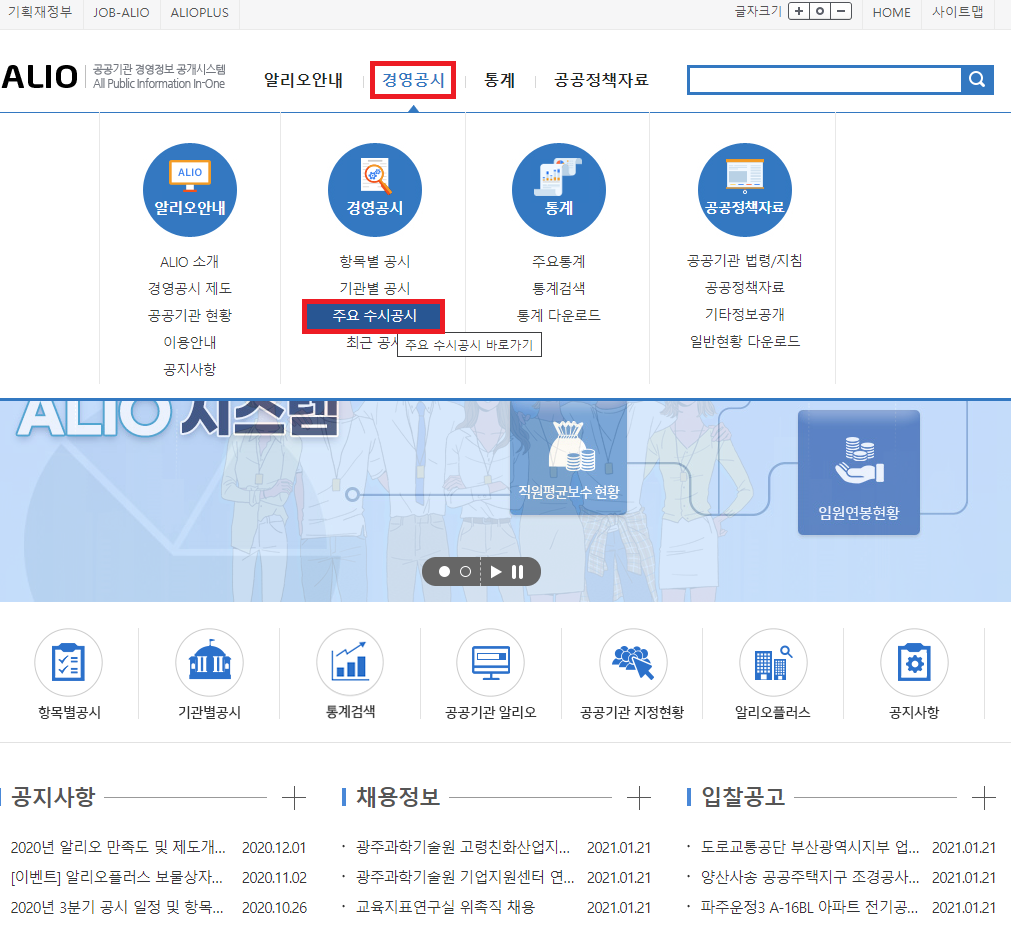
Task: Select 통계 다운로드 submenu item
Action: click(x=559, y=316)
